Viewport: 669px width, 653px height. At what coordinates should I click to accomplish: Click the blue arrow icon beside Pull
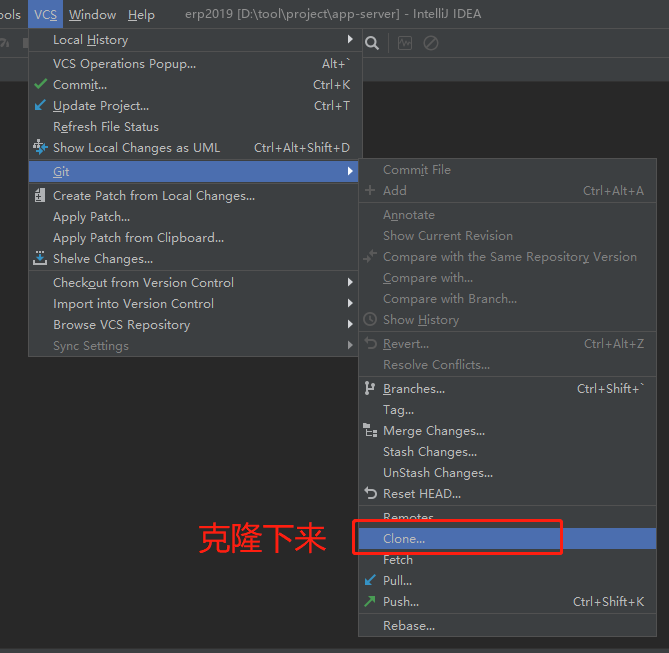coord(370,580)
